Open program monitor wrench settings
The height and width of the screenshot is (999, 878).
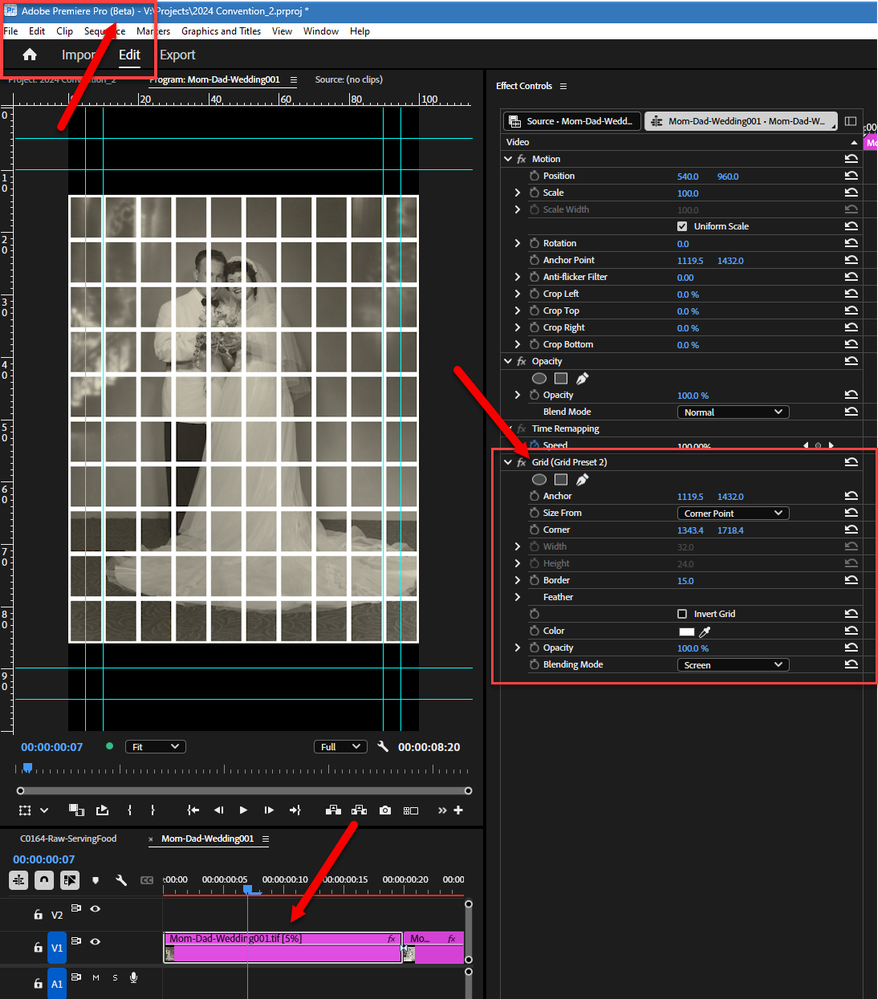382,746
